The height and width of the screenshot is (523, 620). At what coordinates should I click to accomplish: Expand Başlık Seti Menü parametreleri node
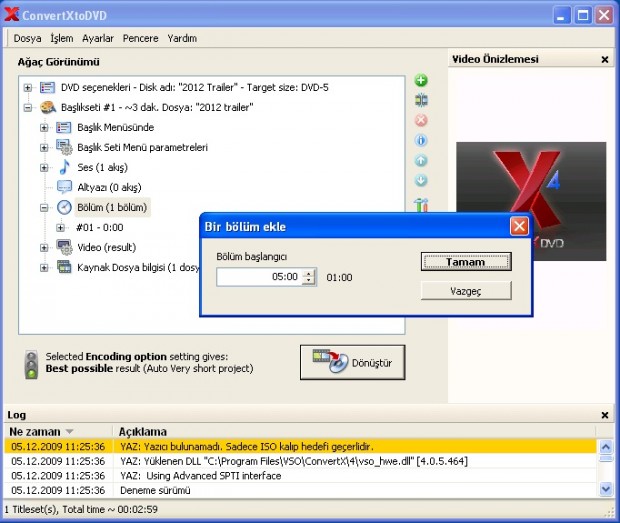(44, 148)
